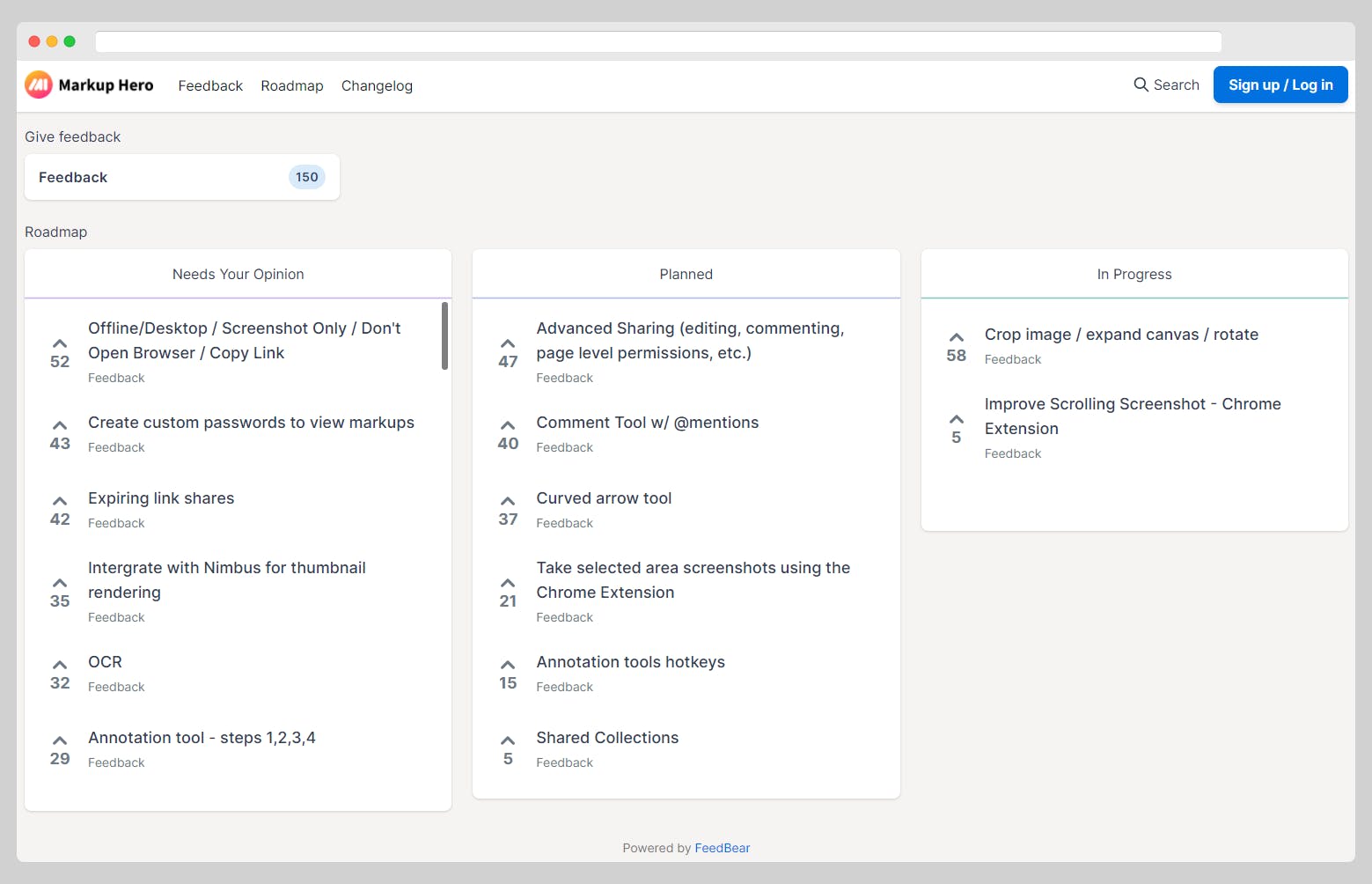Open the Feedback board with 150 posts

181,177
